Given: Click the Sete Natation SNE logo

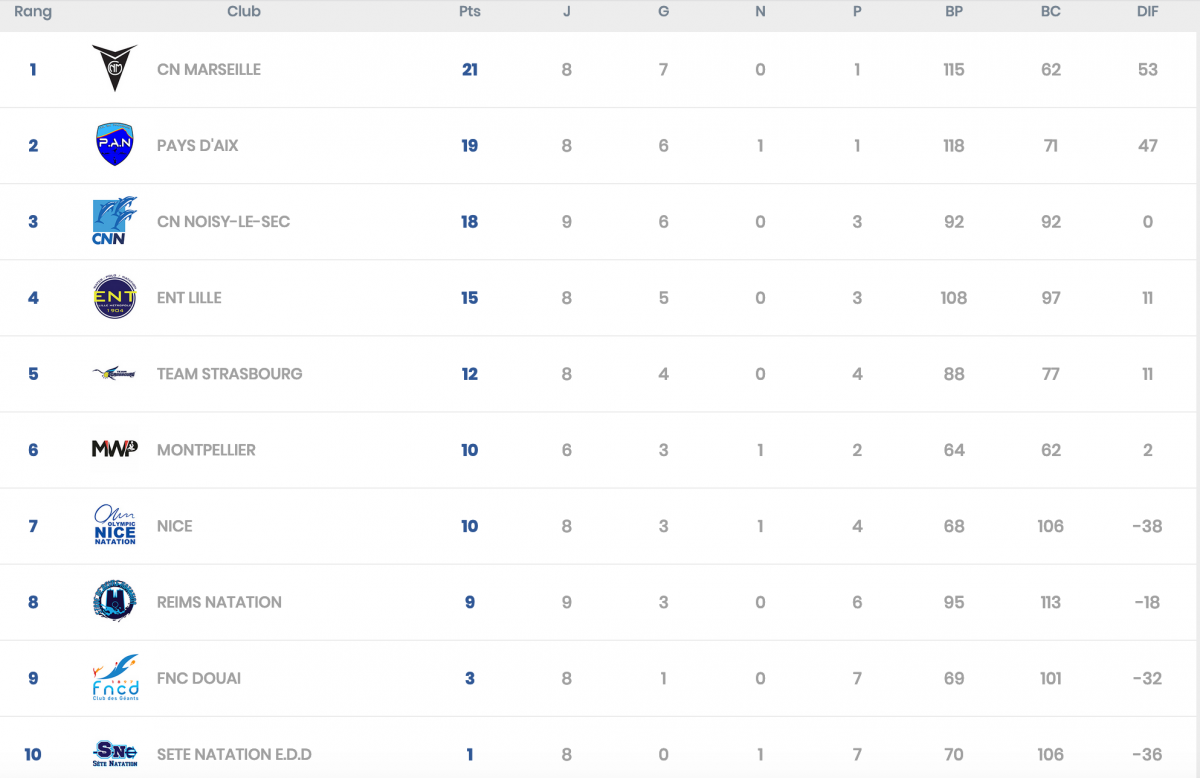Looking at the screenshot, I should [114, 753].
